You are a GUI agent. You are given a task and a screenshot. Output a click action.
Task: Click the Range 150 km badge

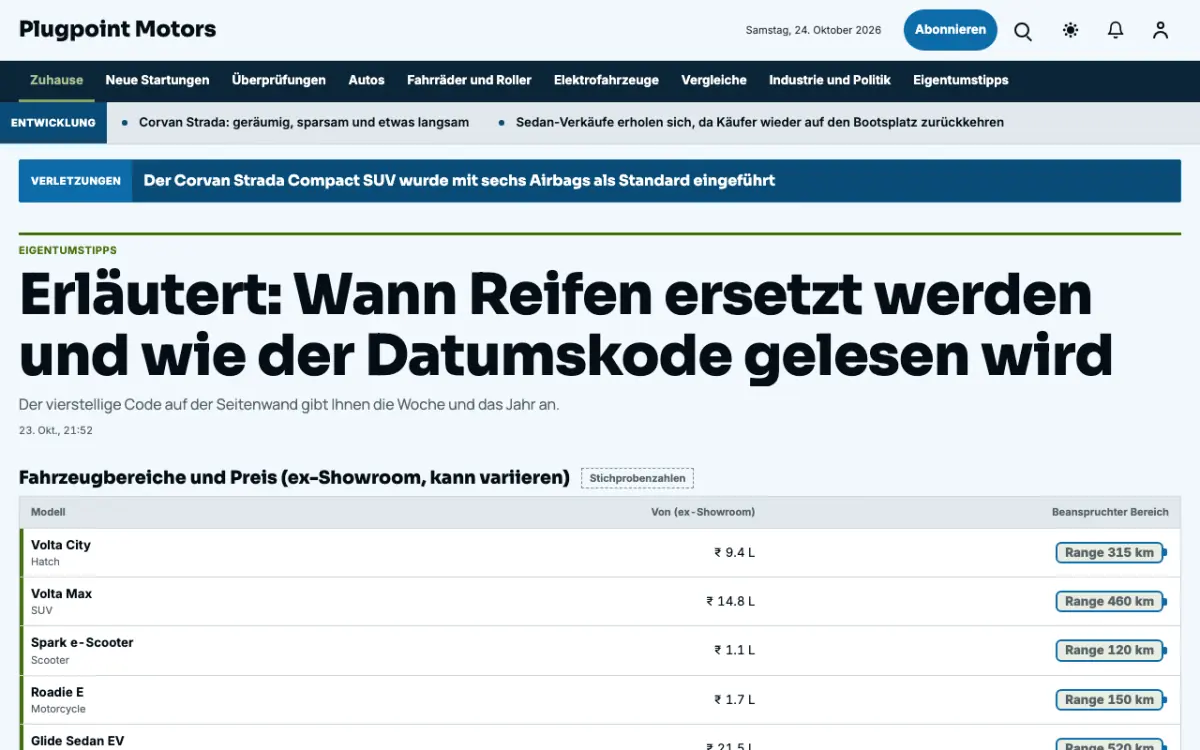(1110, 700)
